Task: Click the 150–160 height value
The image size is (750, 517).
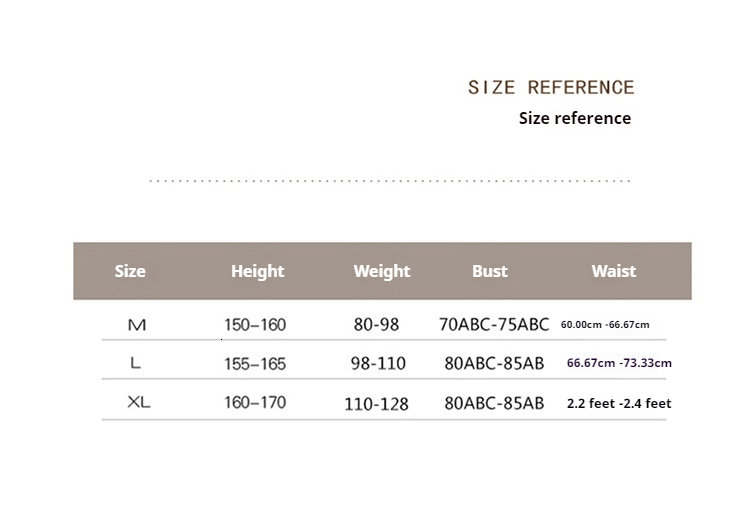Action: point(255,325)
